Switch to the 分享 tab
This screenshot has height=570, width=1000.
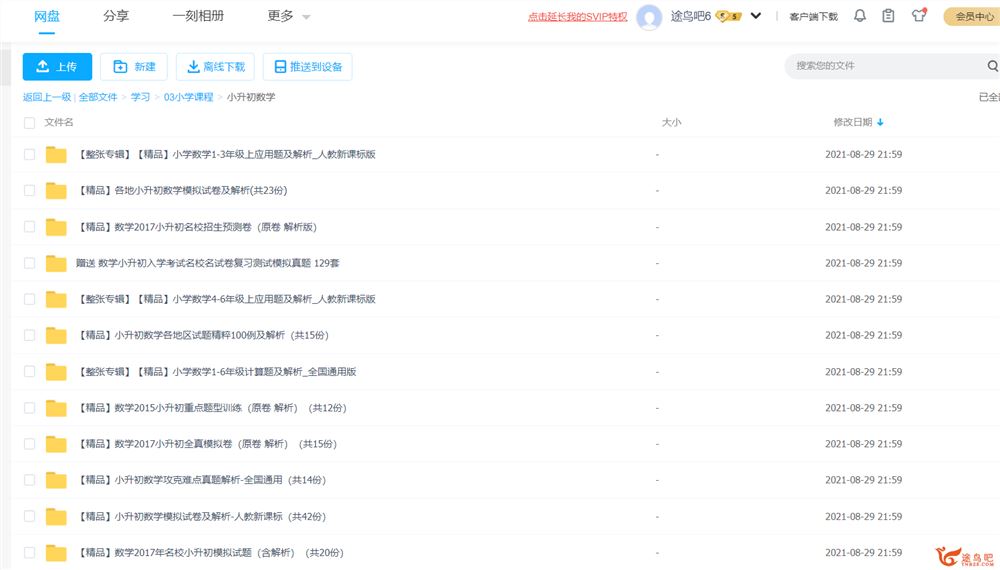click(x=116, y=16)
